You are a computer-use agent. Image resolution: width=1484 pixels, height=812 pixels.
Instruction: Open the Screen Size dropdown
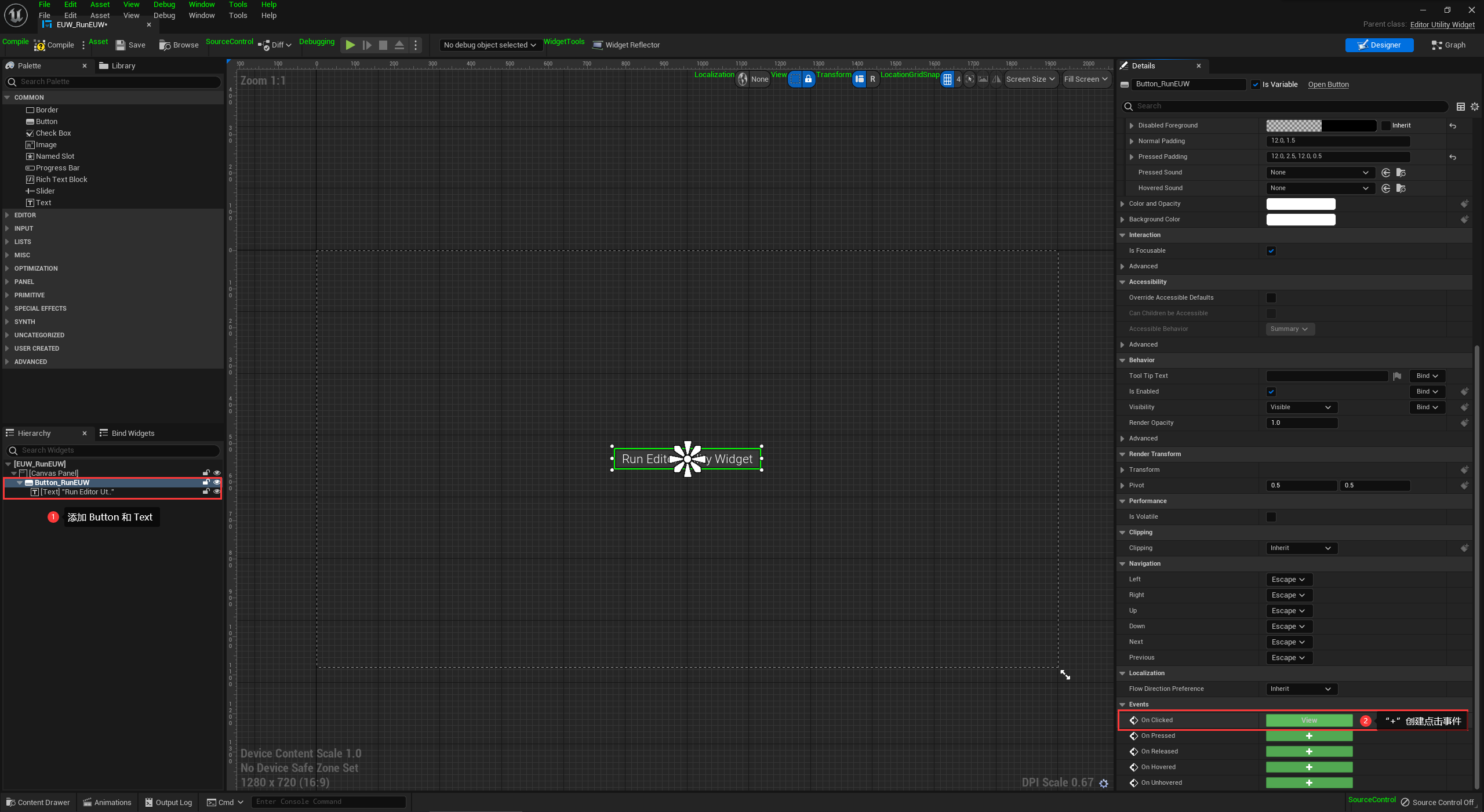(1030, 79)
